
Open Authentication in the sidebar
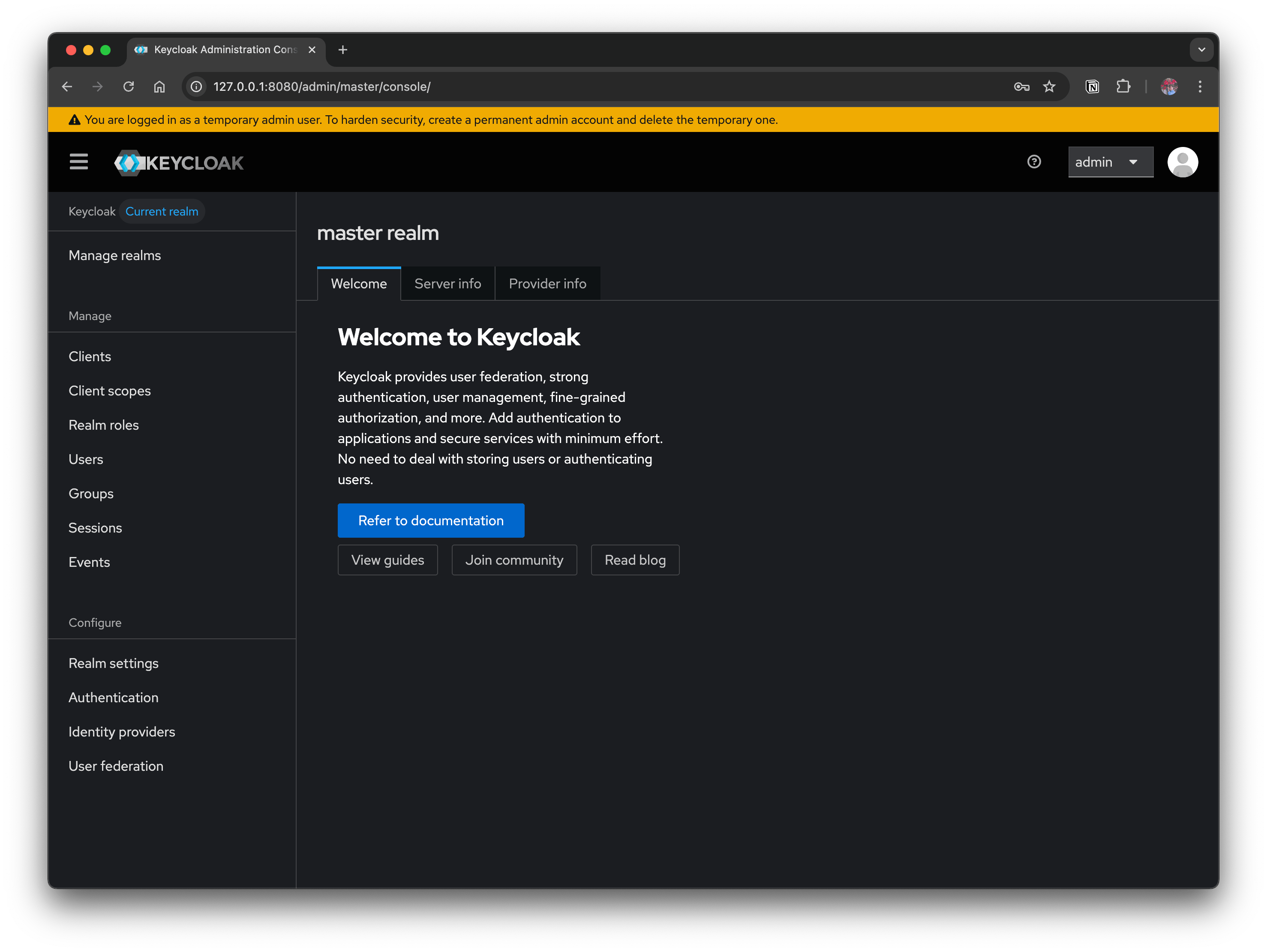coord(172,698)
